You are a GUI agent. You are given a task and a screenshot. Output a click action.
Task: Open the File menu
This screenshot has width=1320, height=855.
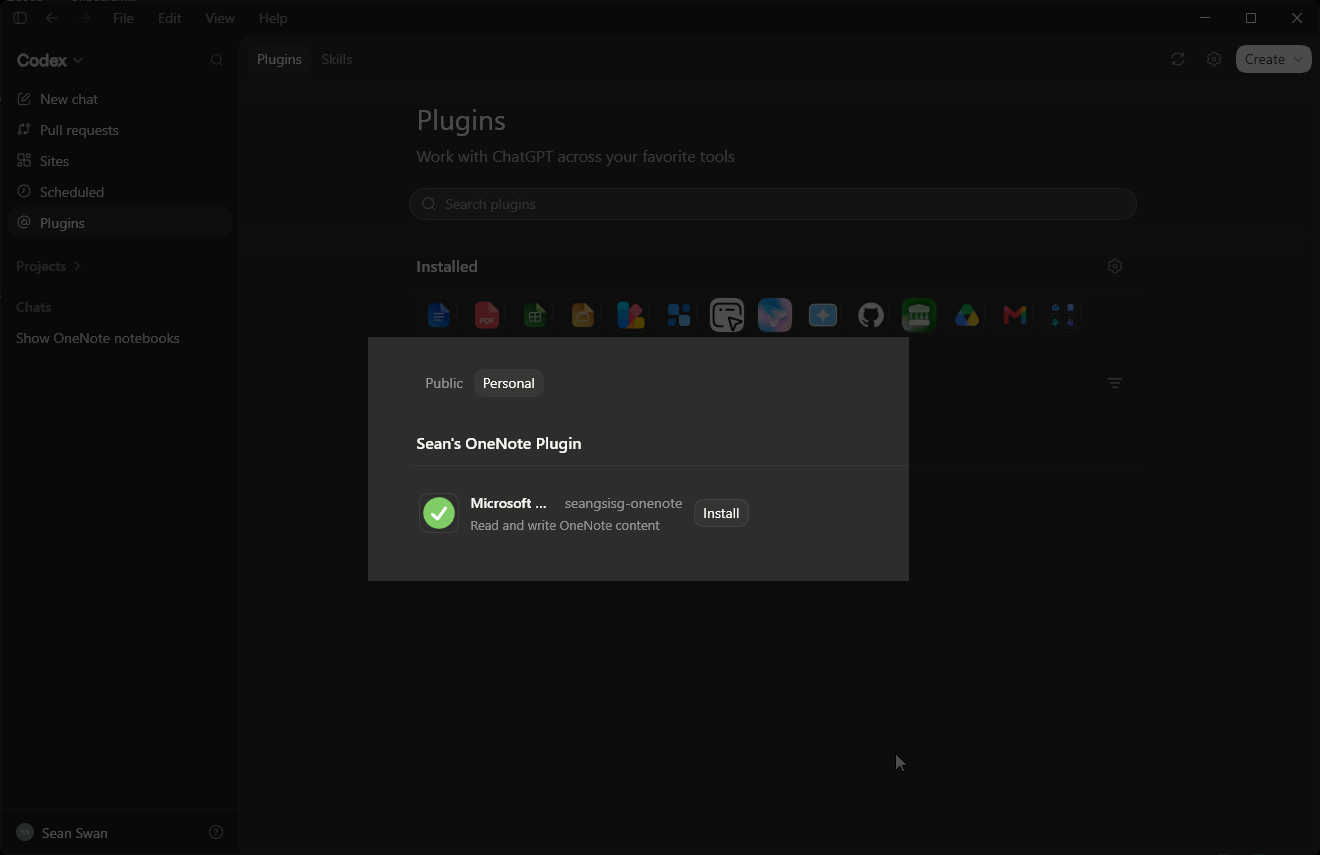(123, 18)
